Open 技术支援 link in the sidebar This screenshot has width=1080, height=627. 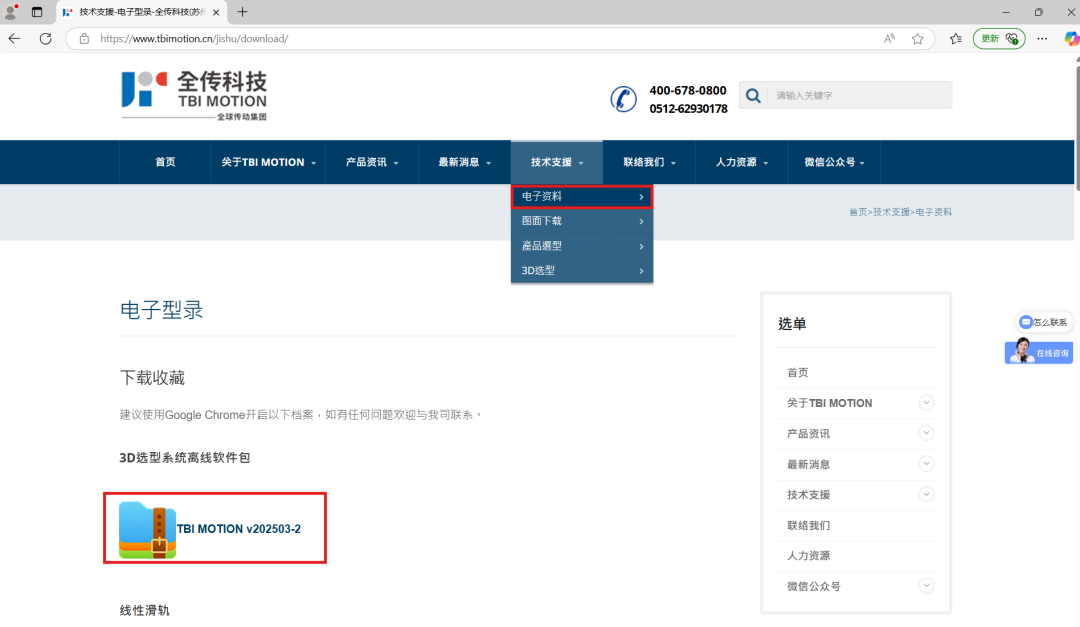pos(808,495)
